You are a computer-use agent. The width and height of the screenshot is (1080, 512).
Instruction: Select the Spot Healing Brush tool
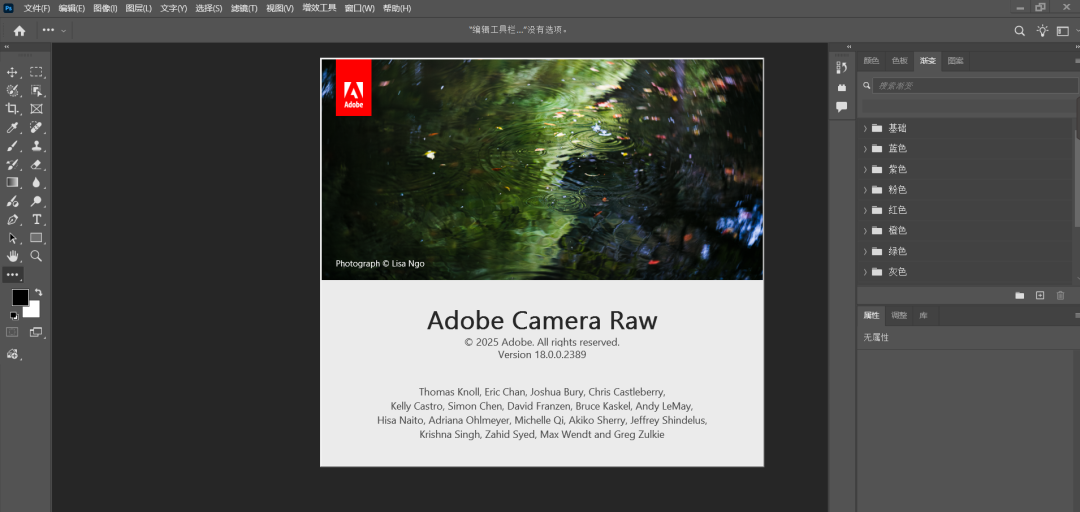coord(36,127)
